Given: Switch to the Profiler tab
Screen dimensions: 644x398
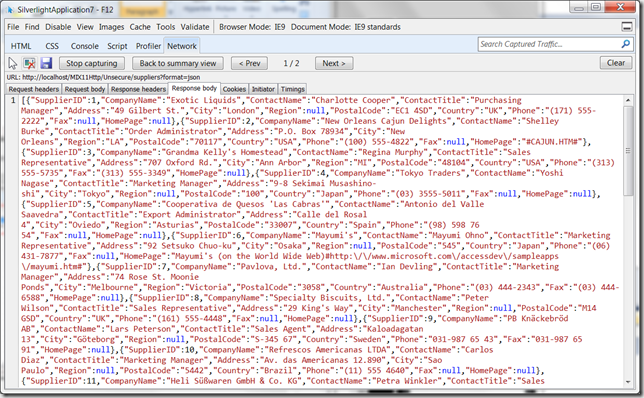Looking at the screenshot, I should pyautogui.click(x=148, y=46).
